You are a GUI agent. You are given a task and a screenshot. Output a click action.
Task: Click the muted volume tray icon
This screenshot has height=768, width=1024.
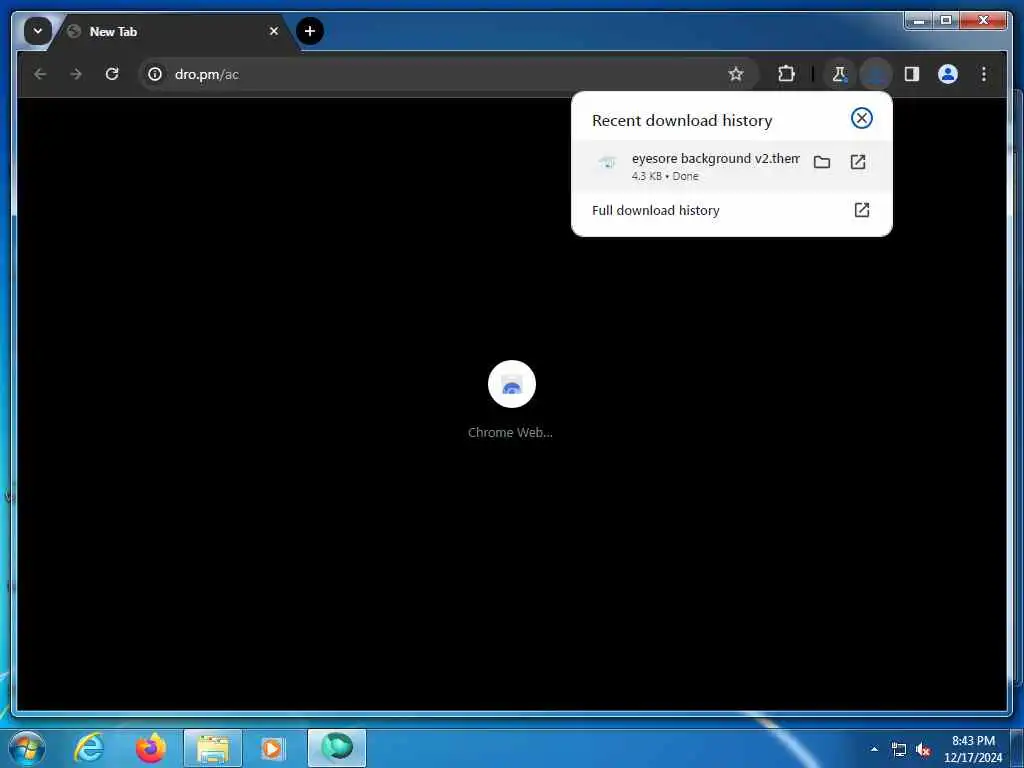pyautogui.click(x=923, y=750)
